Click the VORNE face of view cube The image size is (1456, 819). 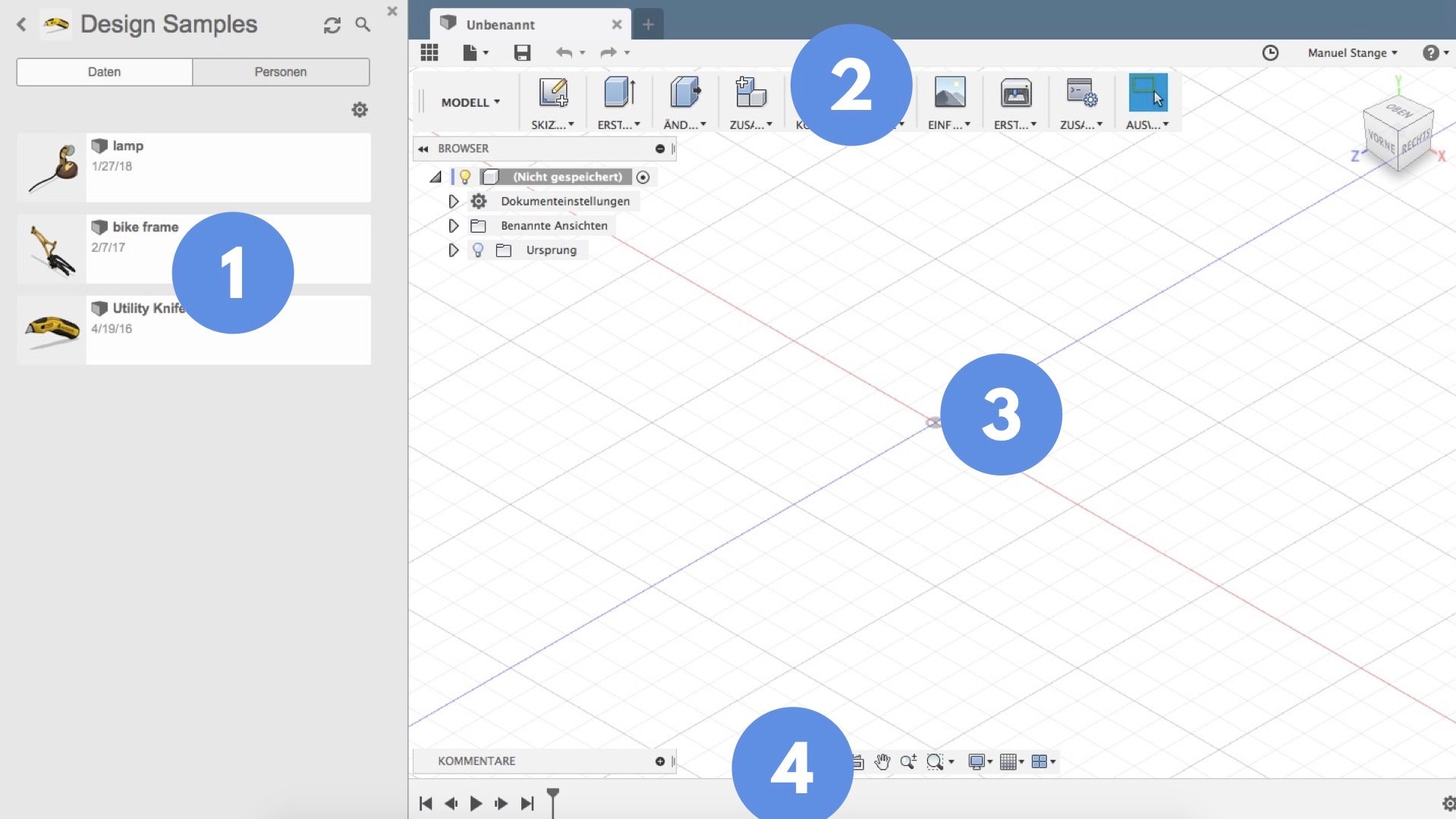[1381, 141]
